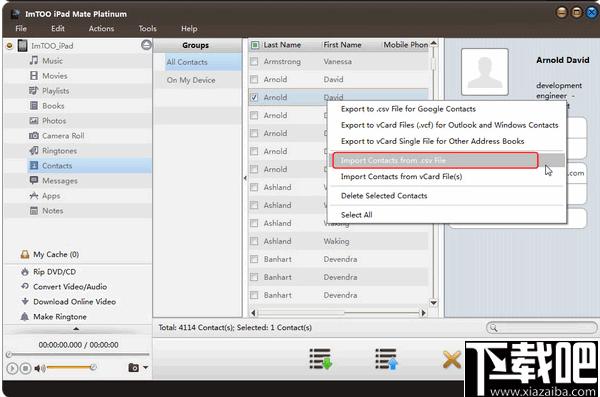Click the stop button in the player
Viewport: 600px width, 397px height.
click(25, 368)
